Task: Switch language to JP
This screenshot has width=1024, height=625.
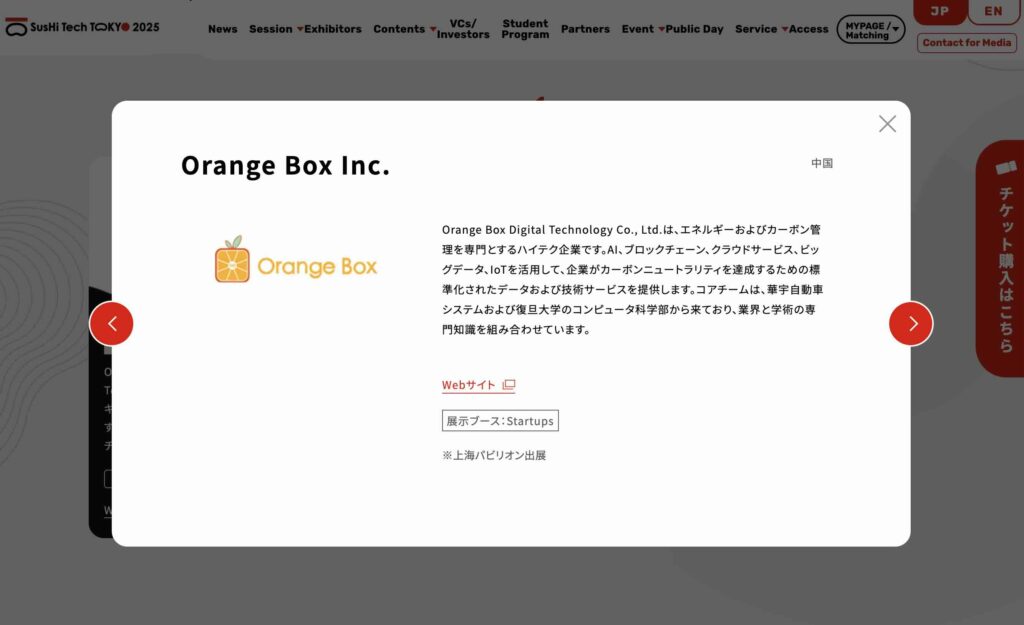Action: [940, 11]
